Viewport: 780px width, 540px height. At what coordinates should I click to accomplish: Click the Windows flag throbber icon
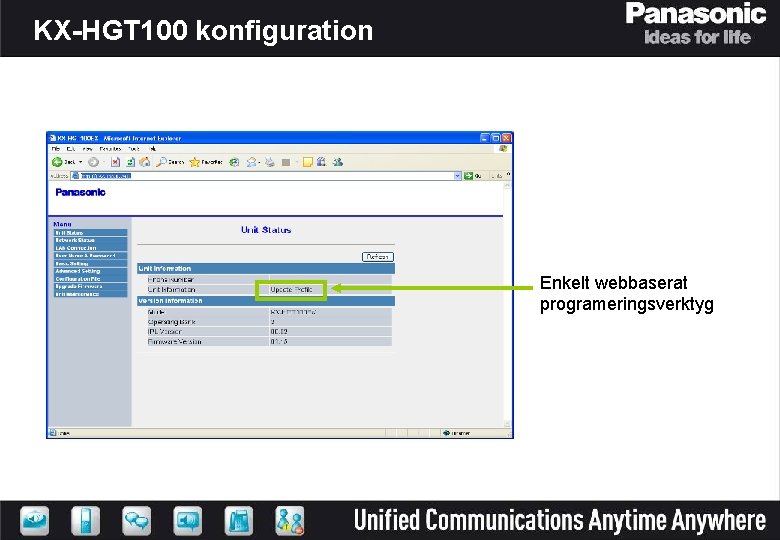(503, 149)
